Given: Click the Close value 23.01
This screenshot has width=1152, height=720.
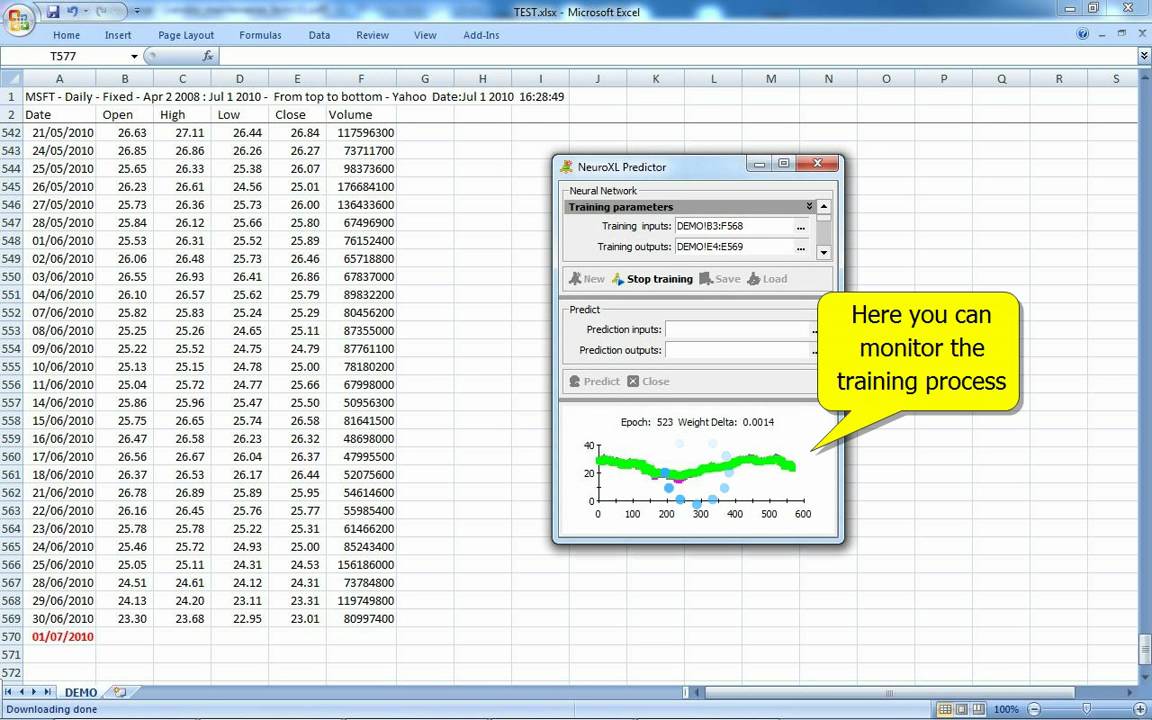Looking at the screenshot, I should coord(297,619).
